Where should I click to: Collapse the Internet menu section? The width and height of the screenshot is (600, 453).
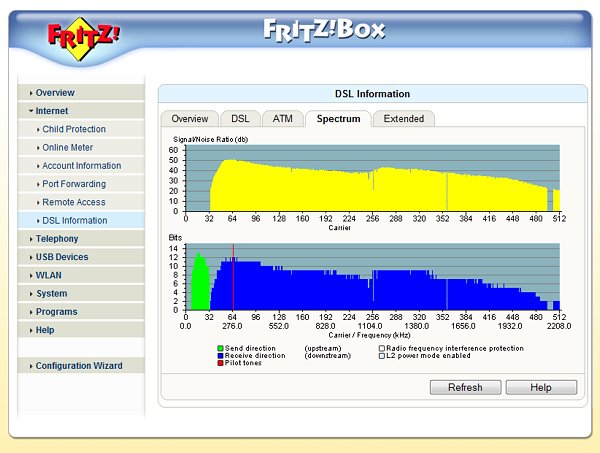pyautogui.click(x=52, y=111)
